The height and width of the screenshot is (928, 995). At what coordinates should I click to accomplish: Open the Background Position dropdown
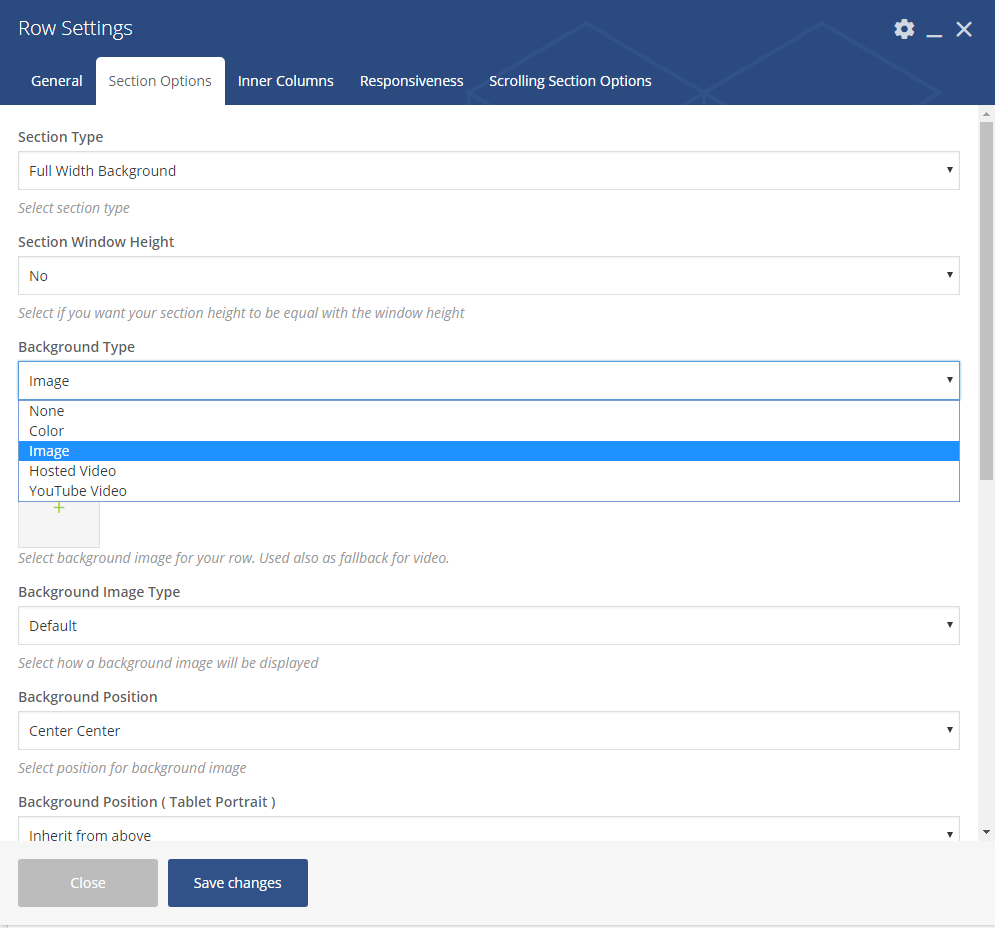[488, 731]
